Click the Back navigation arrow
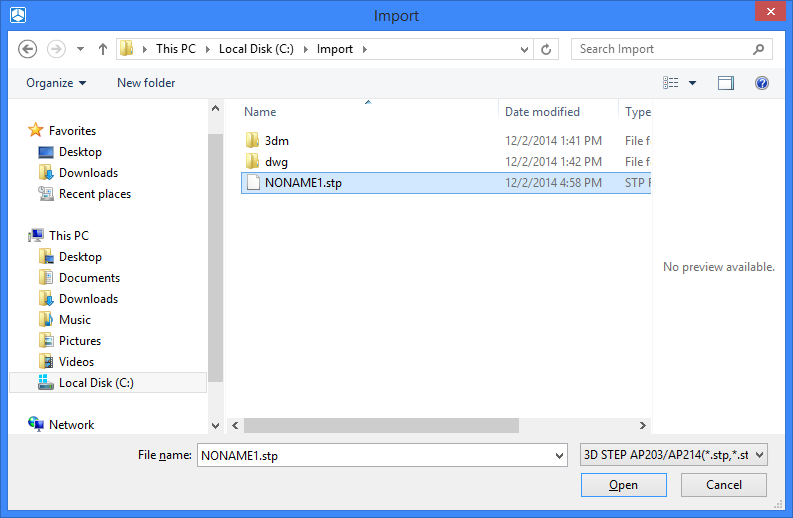Viewport: 793px width, 518px height. (28, 49)
